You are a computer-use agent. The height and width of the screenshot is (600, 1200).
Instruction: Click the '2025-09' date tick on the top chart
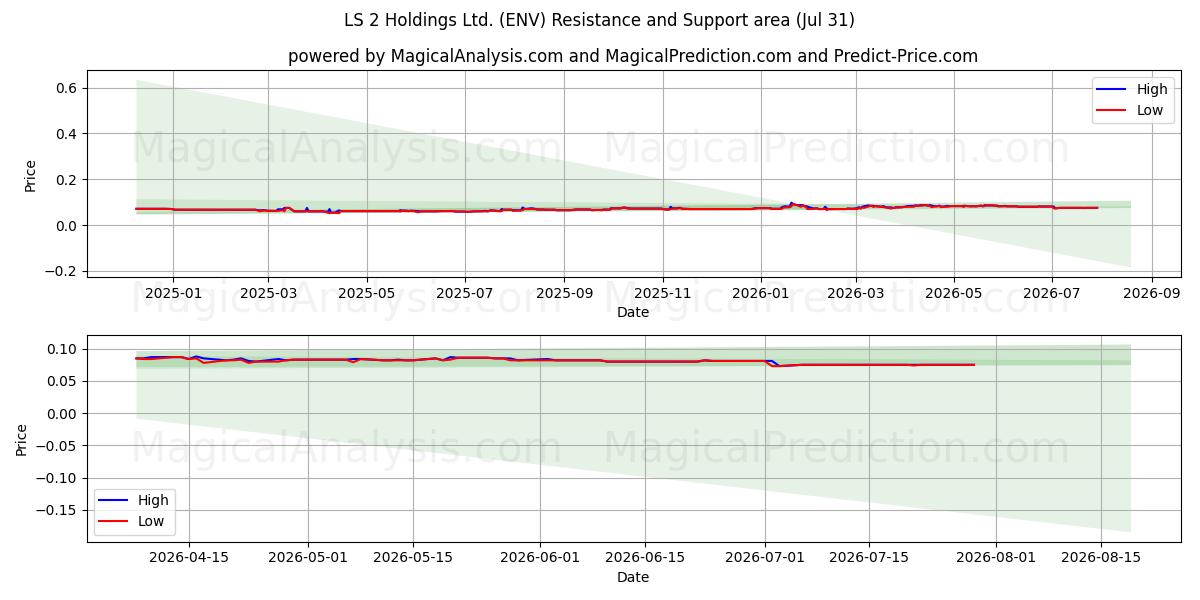point(564,294)
